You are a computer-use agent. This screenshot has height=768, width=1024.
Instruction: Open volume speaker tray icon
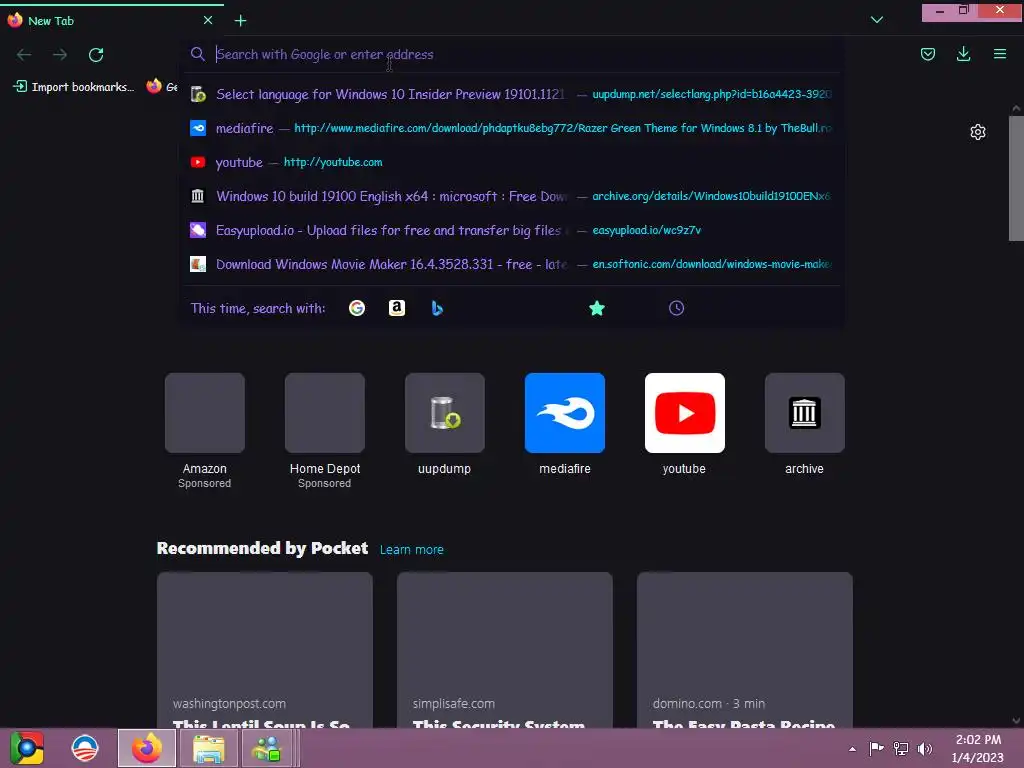tap(925, 748)
